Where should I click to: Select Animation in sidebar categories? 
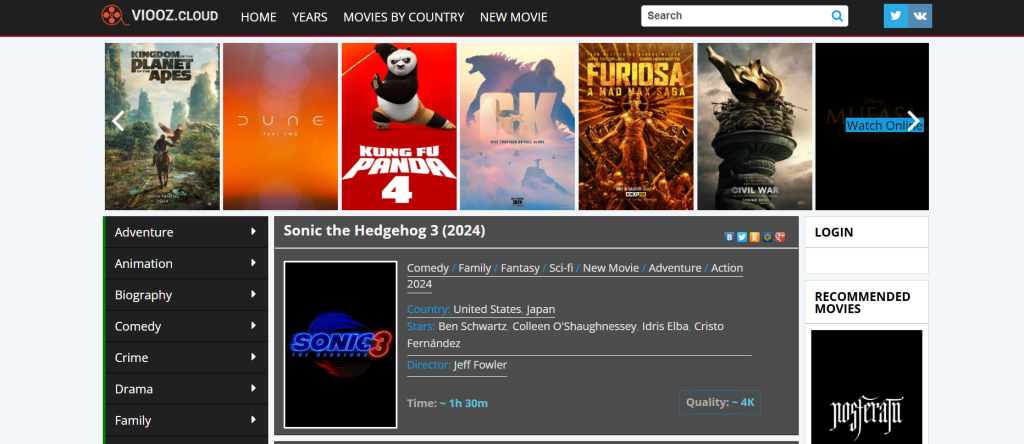click(144, 263)
